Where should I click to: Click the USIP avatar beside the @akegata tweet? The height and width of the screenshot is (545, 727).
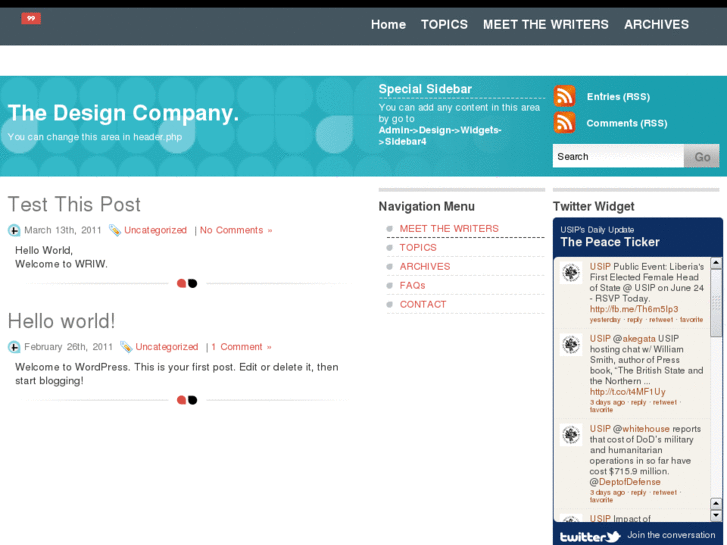click(x=571, y=345)
